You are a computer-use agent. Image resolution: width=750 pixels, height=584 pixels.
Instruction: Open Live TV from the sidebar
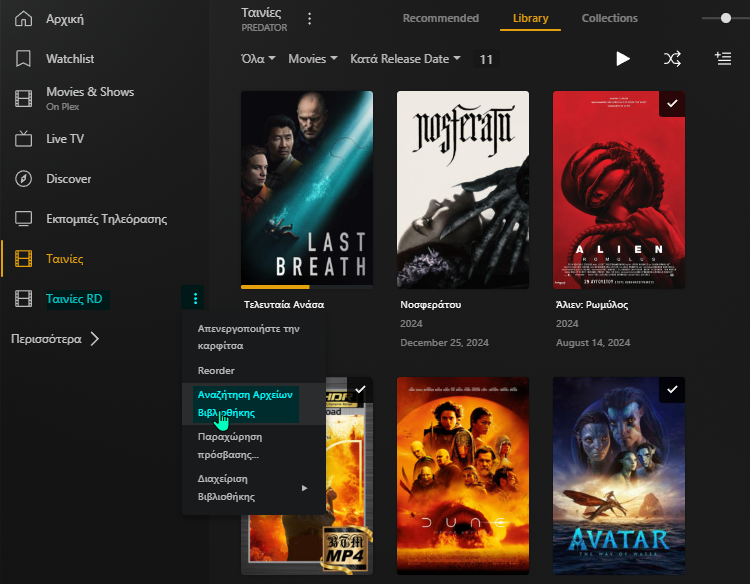click(65, 139)
